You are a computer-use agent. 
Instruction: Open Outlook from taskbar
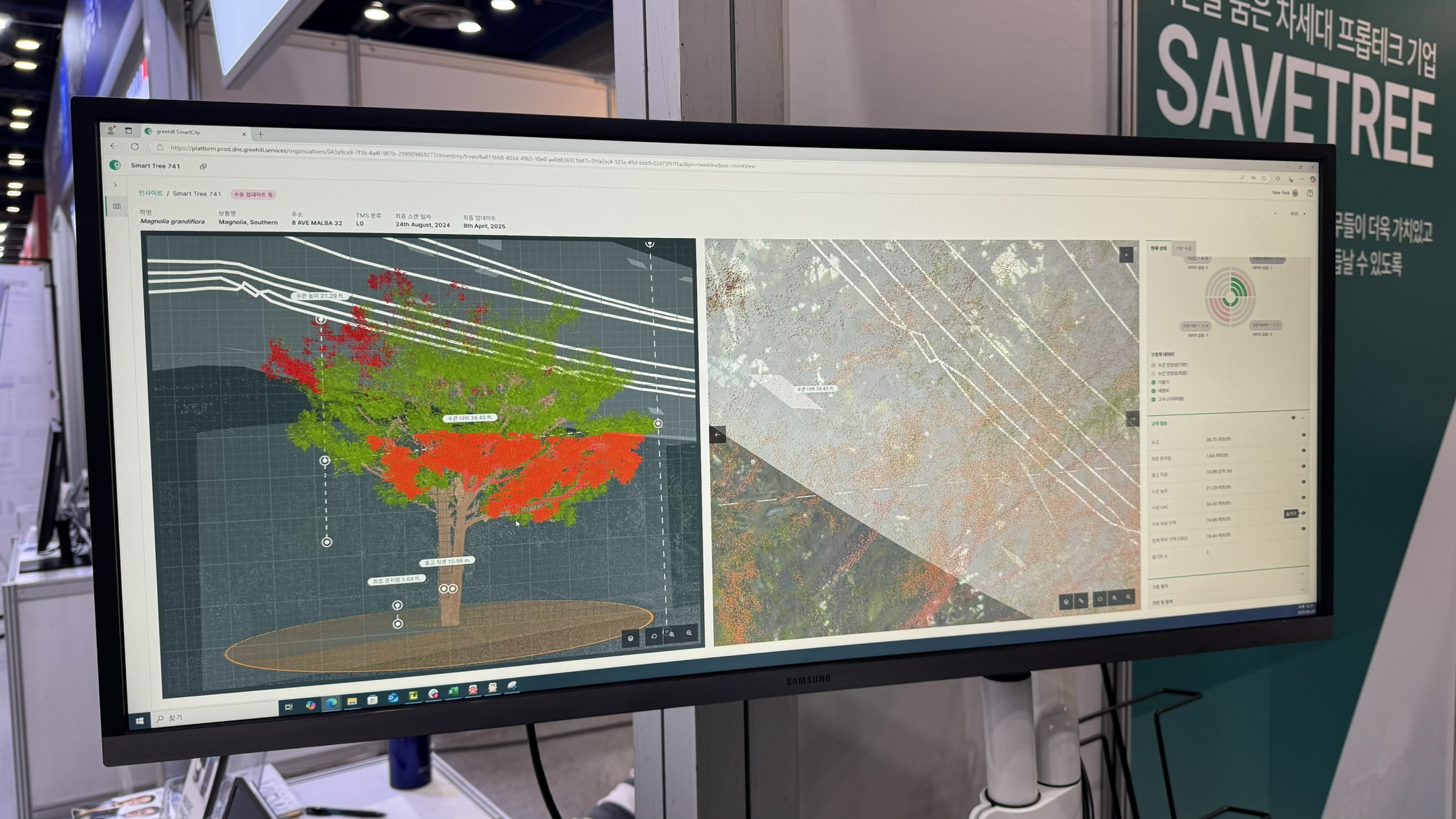pos(393,697)
